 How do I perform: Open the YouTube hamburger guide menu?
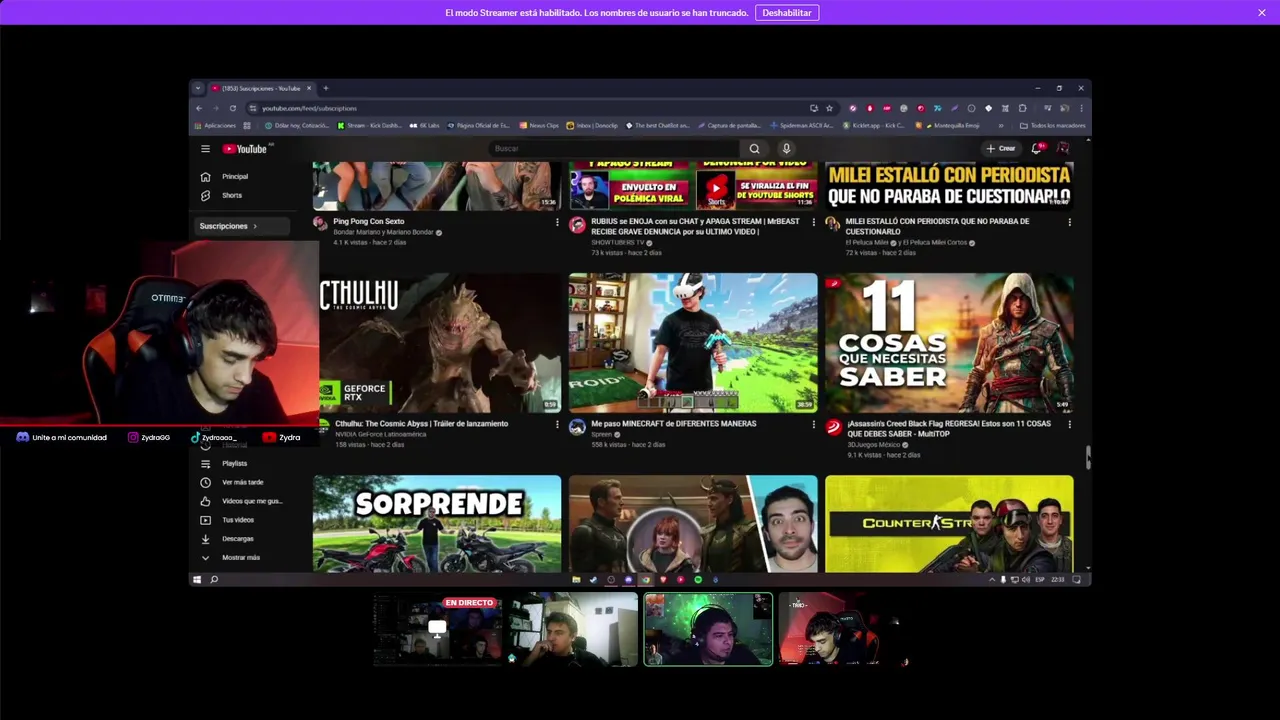[x=205, y=149]
